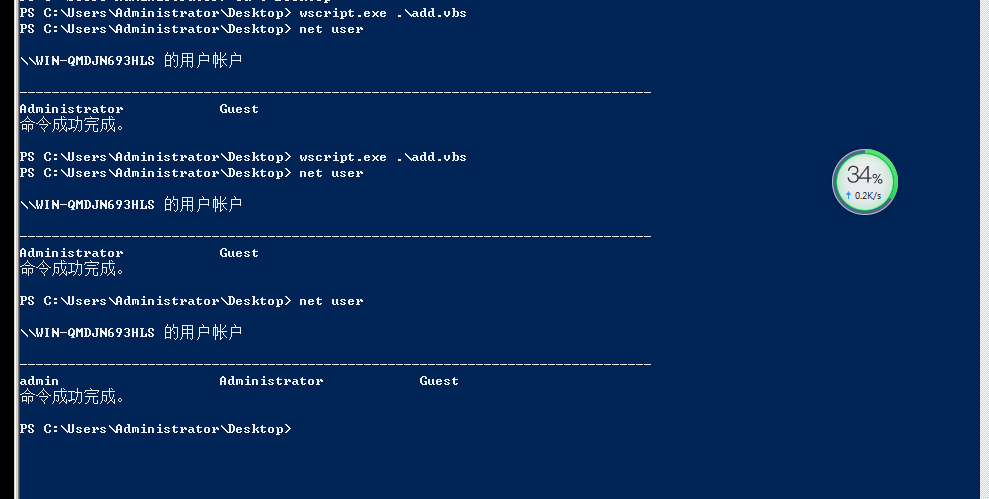Click the last '\\WIN-QMDJN693HLS 的用户帐户' header

[x=130, y=333]
